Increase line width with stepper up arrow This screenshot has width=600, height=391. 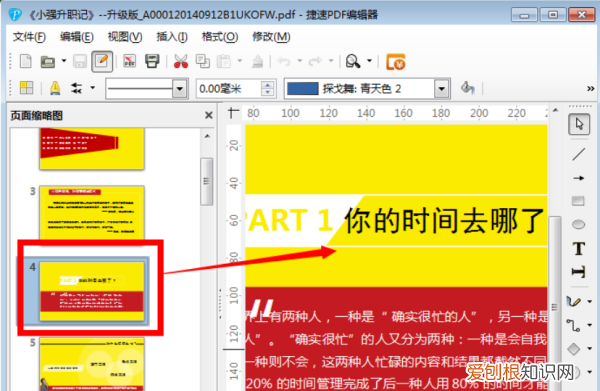click(x=268, y=85)
